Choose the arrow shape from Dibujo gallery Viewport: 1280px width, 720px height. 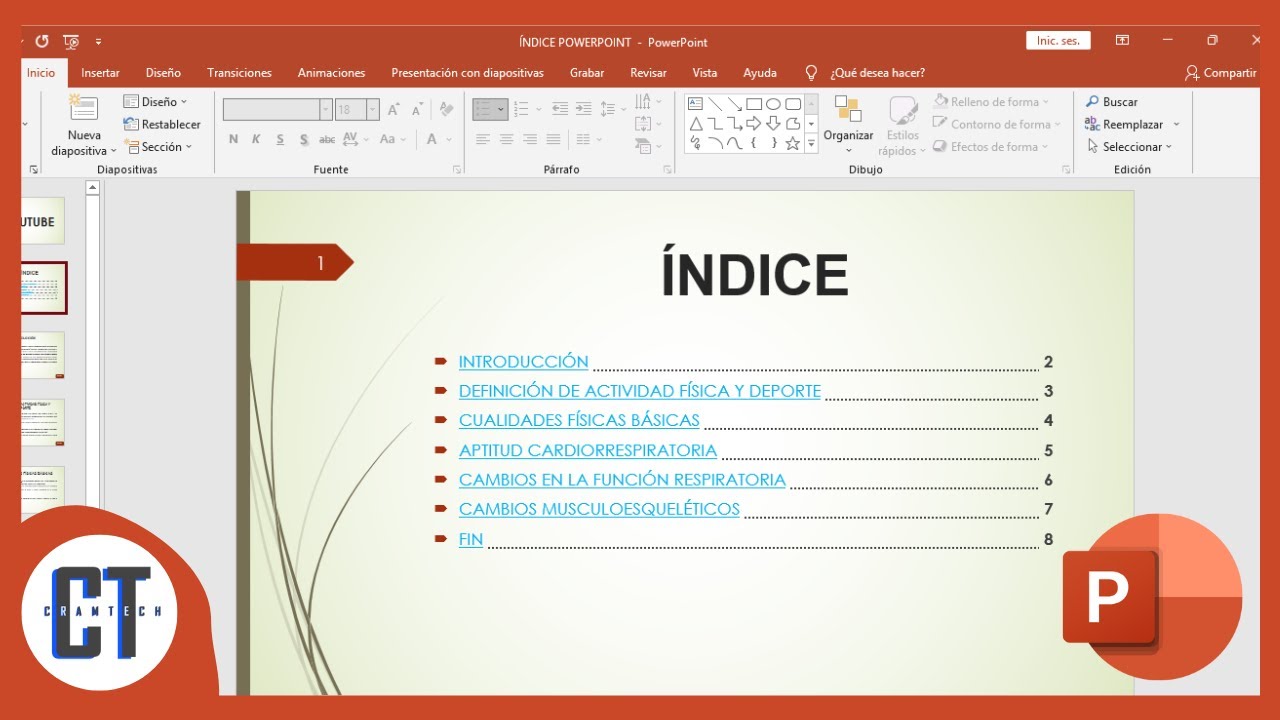pos(754,123)
